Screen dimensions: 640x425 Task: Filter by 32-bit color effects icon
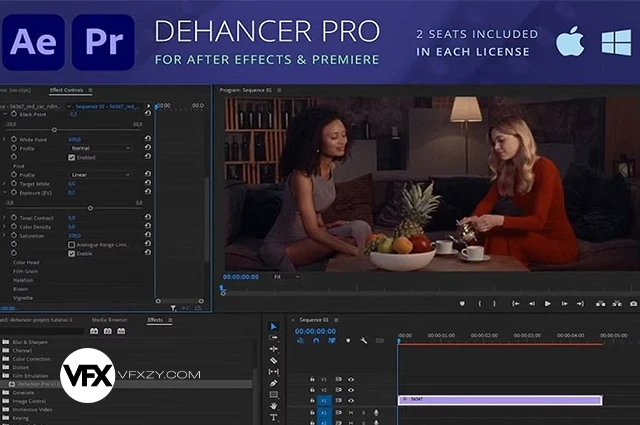click(108, 331)
